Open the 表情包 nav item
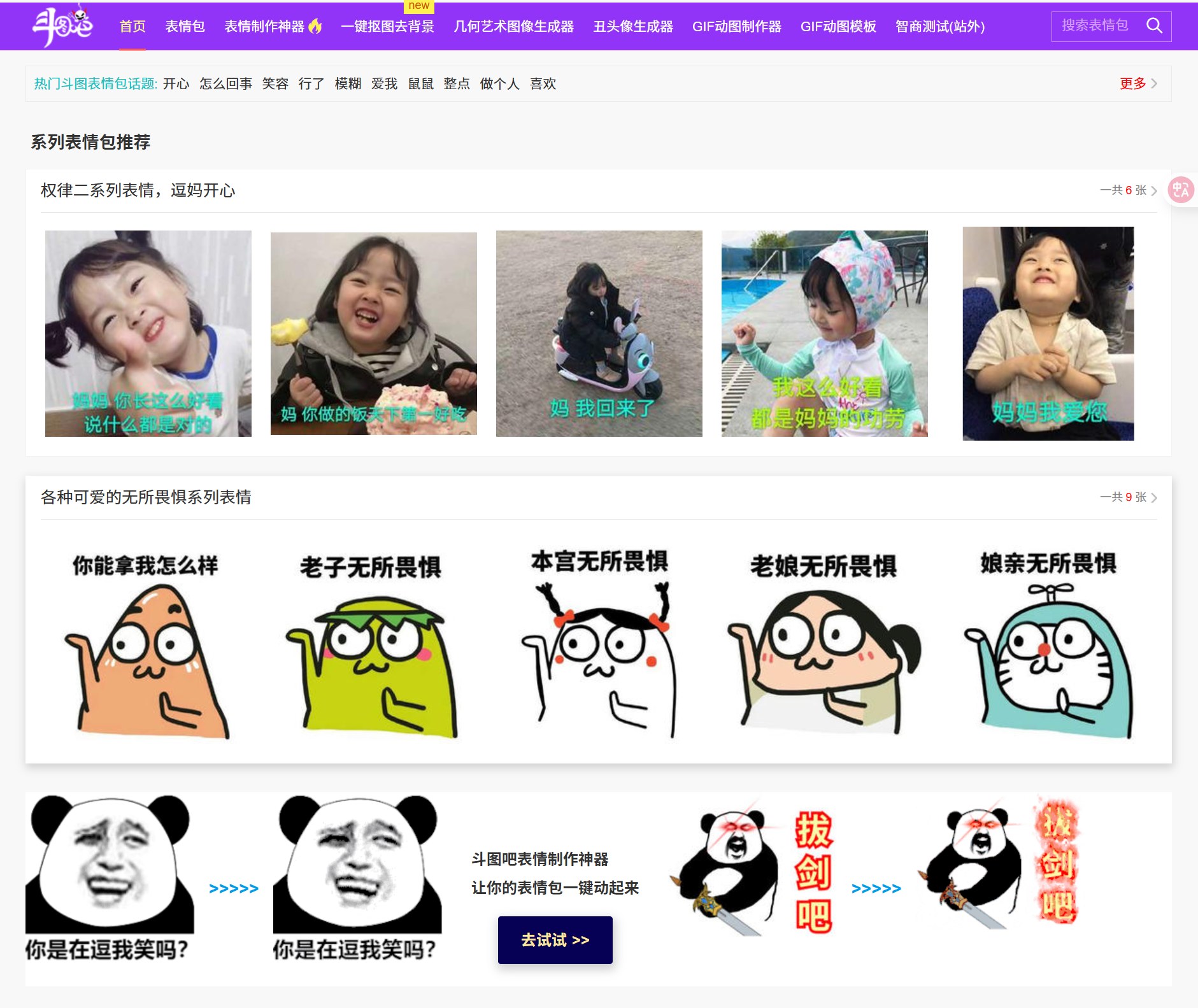Image resolution: width=1198 pixels, height=1008 pixels. [185, 27]
